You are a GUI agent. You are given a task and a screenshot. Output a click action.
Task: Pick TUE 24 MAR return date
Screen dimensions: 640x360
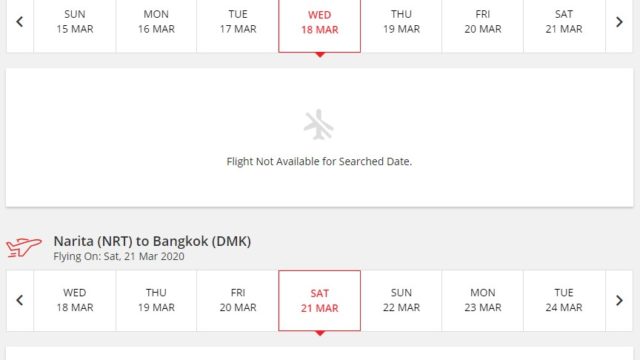point(564,300)
